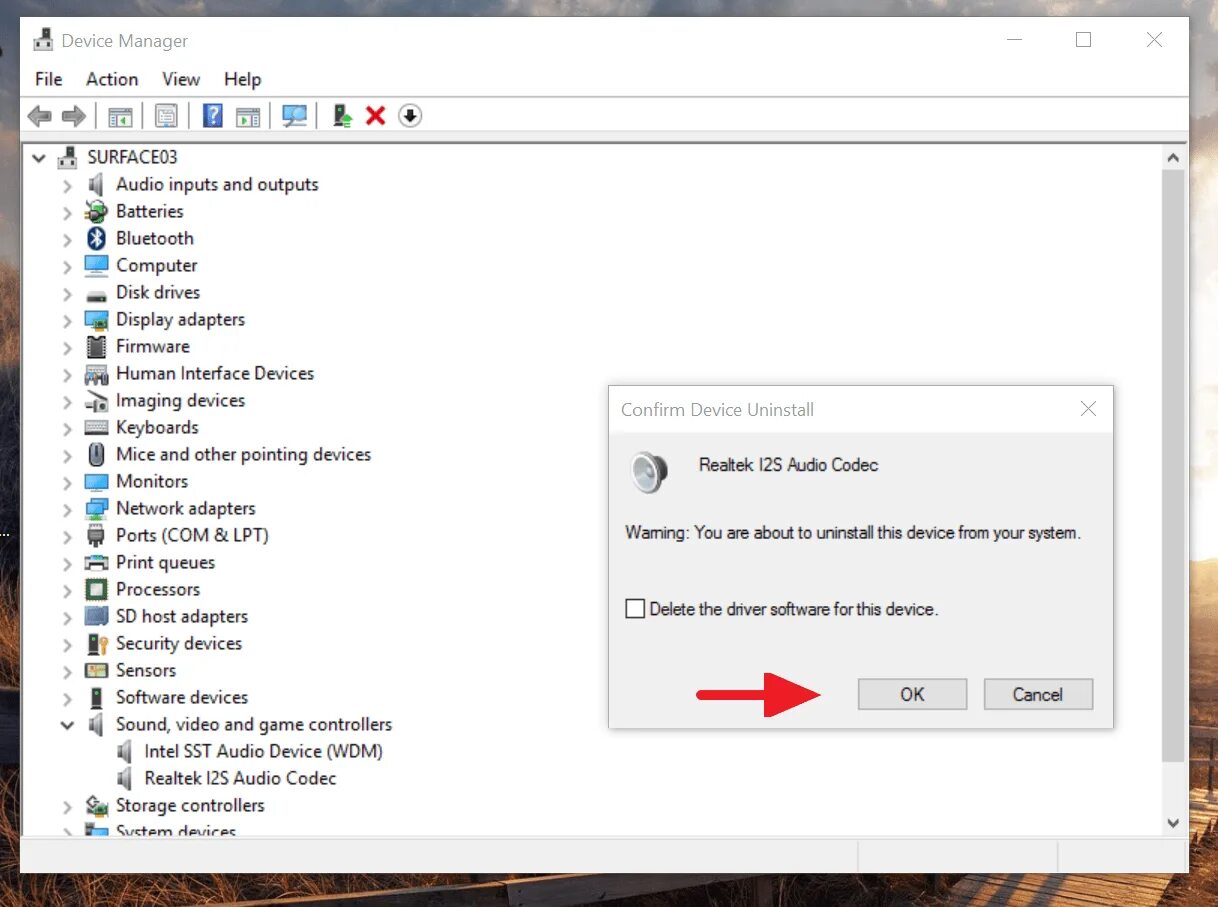Viewport: 1218px width, 907px height.
Task: Collapse the SURFACE03 root node
Action: coord(40,157)
